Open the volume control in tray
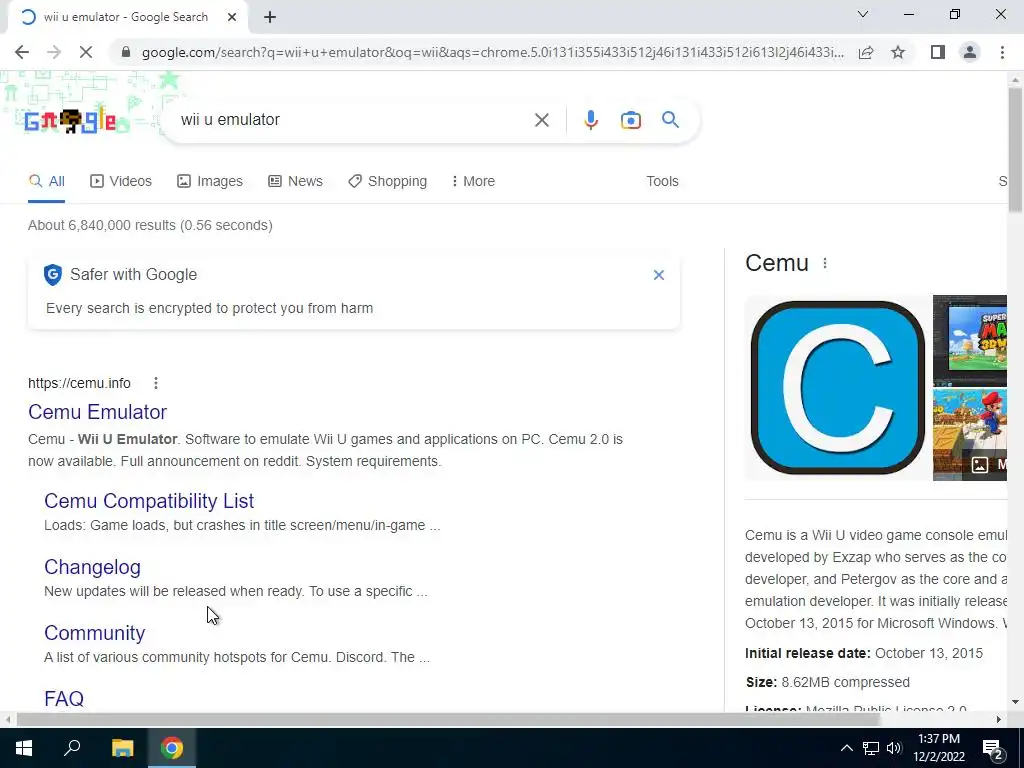This screenshot has width=1024, height=768. (894, 748)
